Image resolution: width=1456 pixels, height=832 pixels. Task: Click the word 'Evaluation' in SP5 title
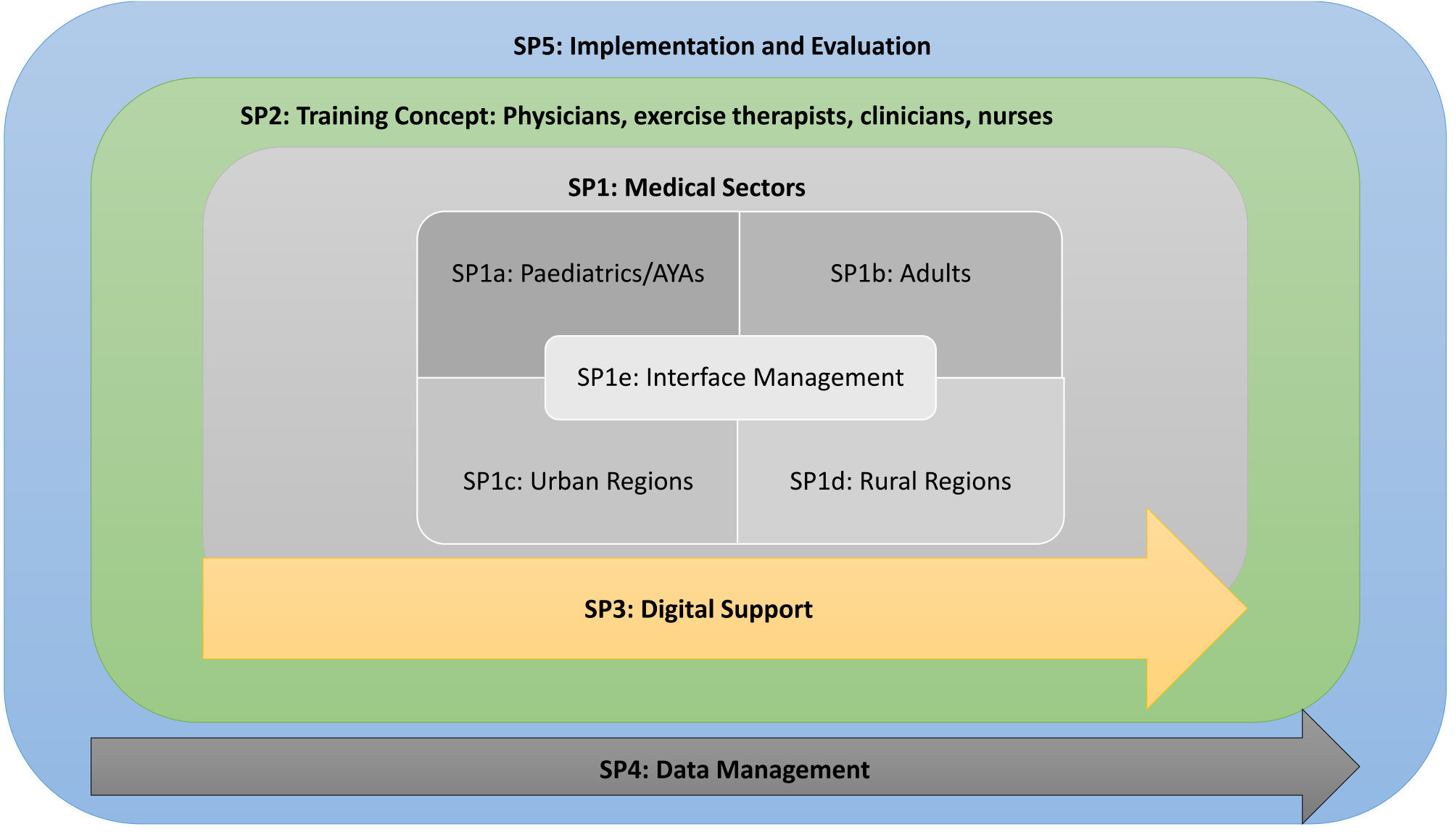(870, 46)
